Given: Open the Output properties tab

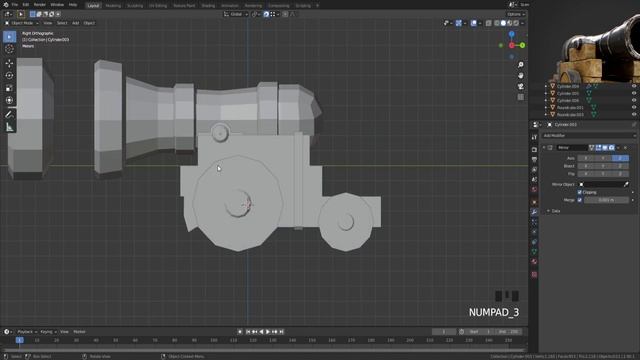Looking at the screenshot, I should coord(534,160).
